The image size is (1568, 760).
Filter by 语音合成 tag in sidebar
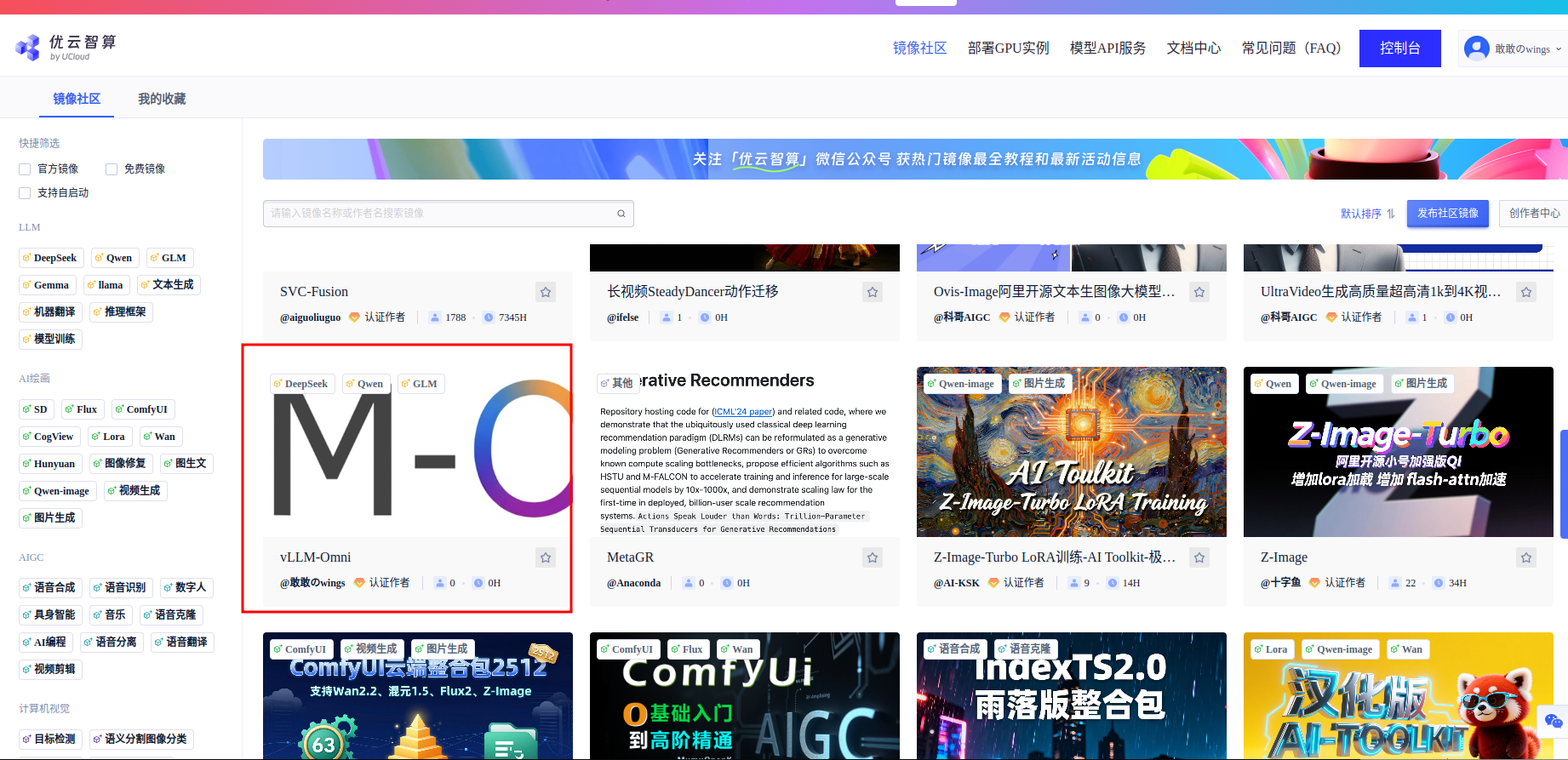50,588
